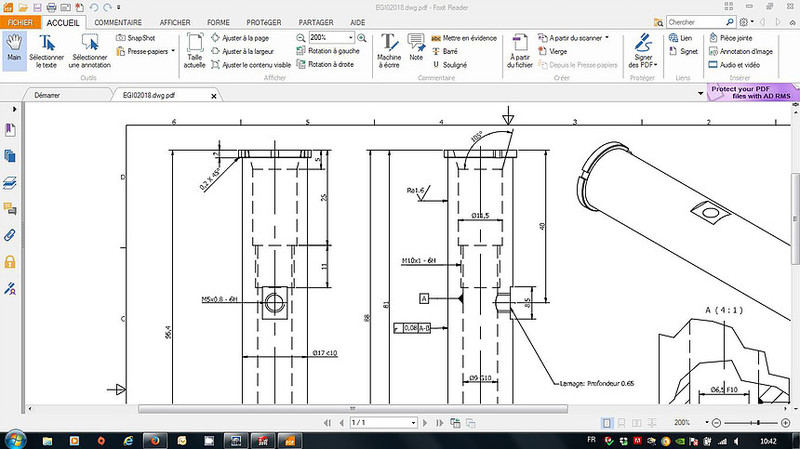This screenshot has height=449, width=800.
Task: Expand the Presse-papiers dropdown
Action: click(x=173, y=50)
